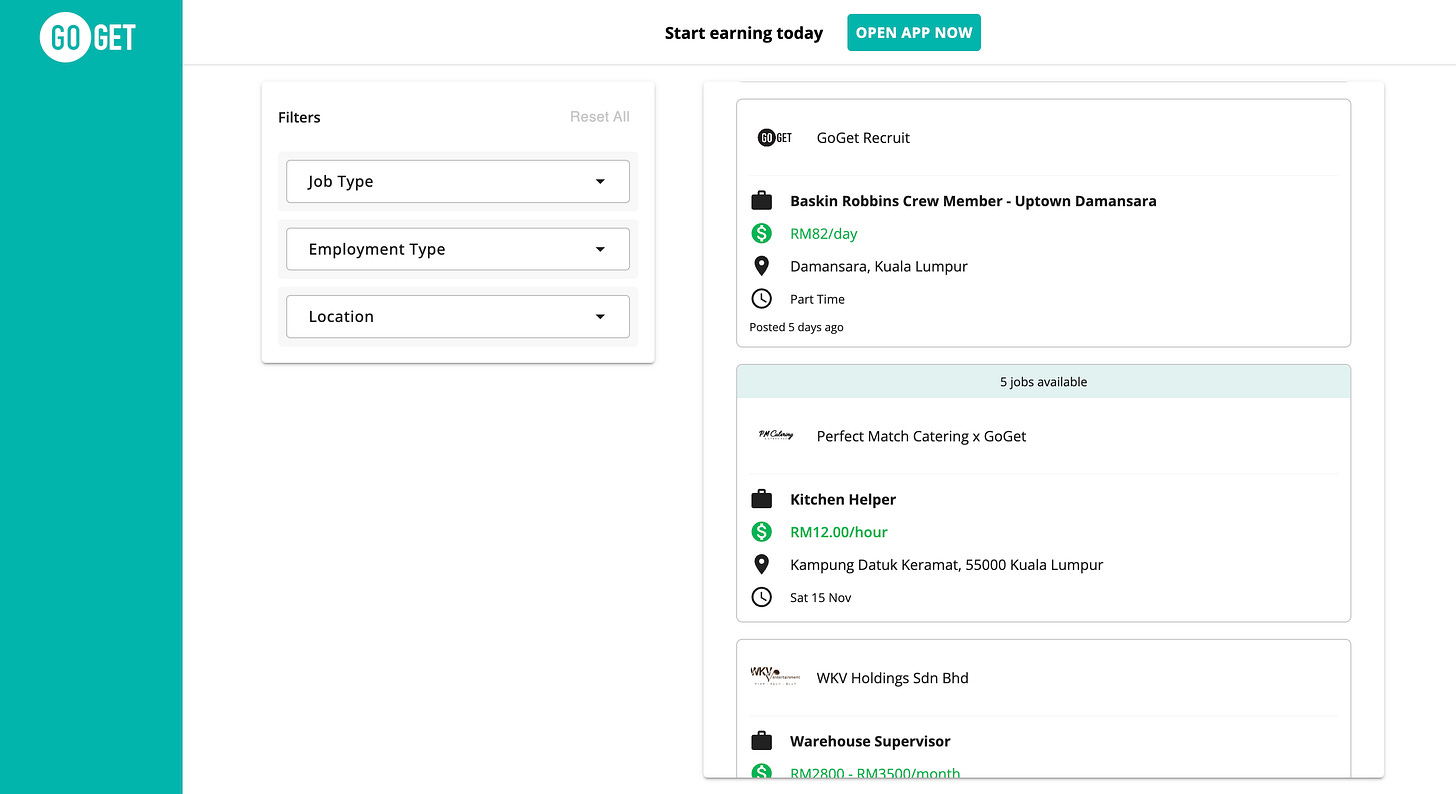Click clock icon next to Sat 15 Nov
1456x794 pixels.
point(762,597)
